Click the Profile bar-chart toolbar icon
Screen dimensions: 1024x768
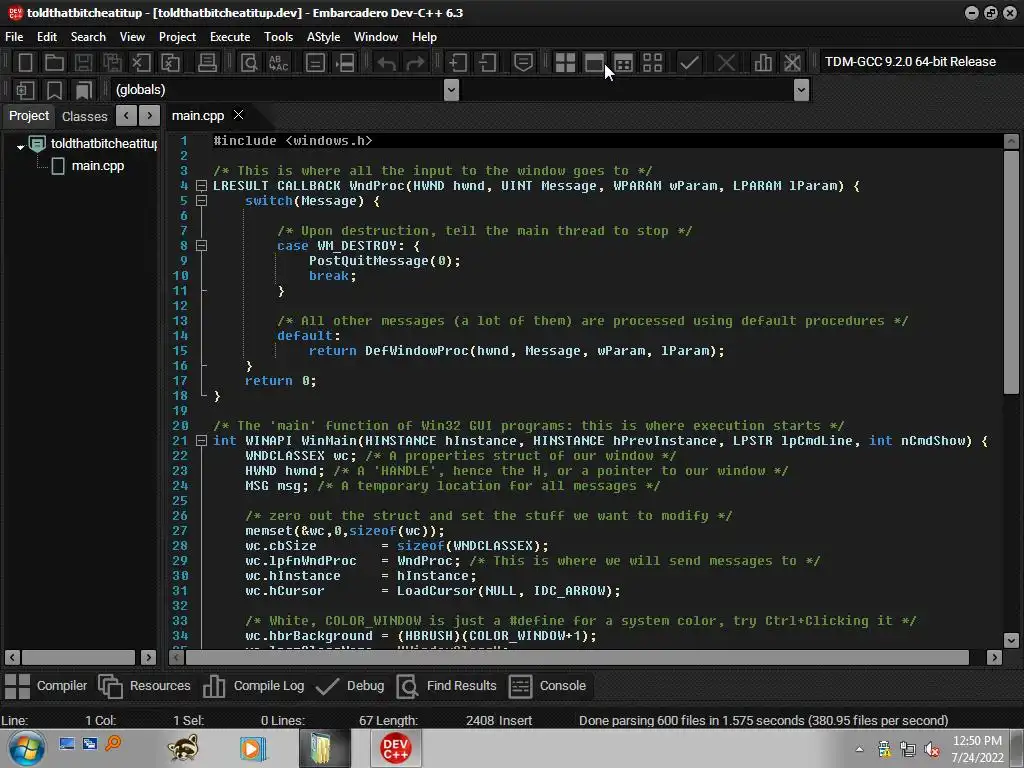(763, 63)
